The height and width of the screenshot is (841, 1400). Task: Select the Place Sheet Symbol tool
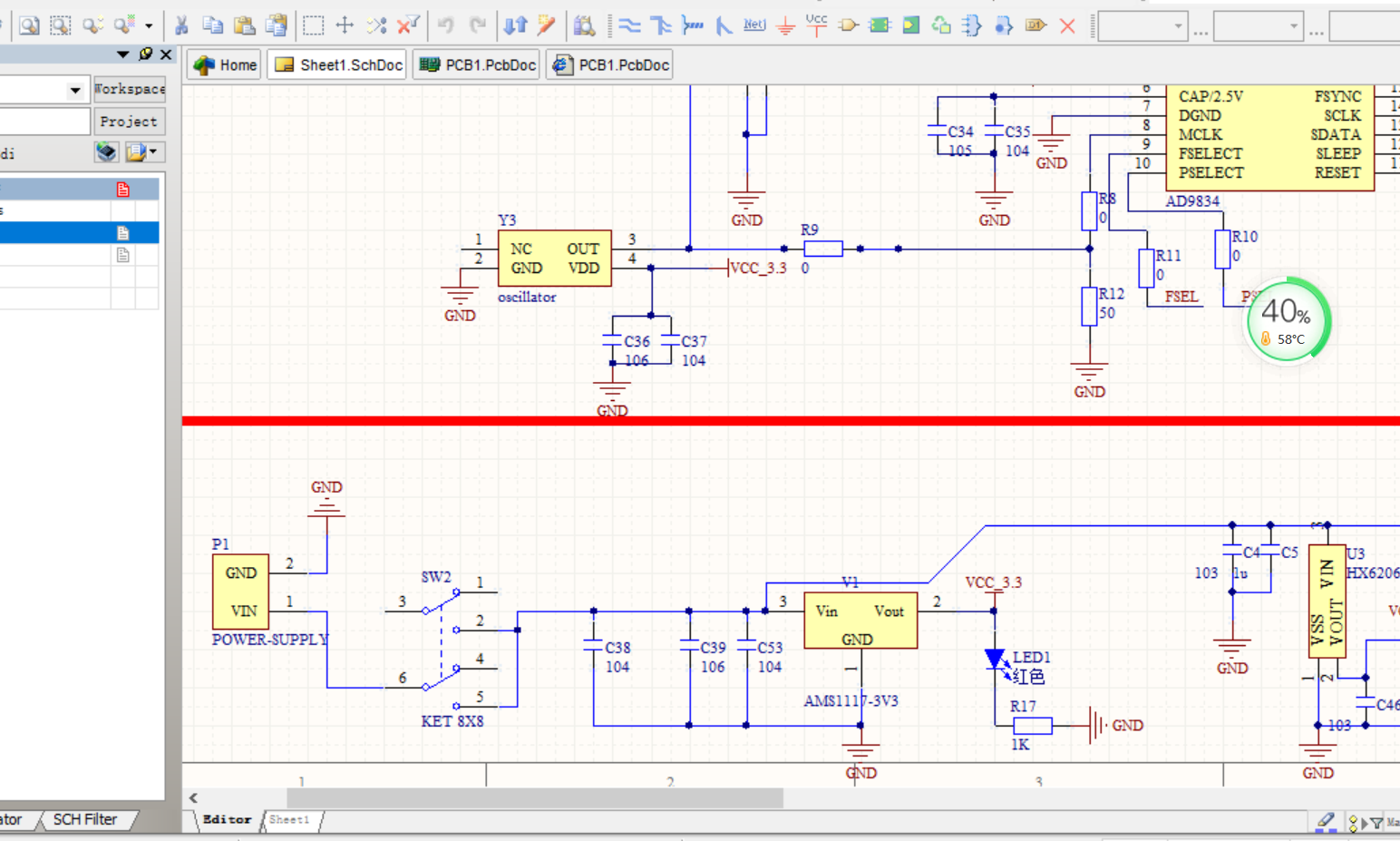[x=880, y=25]
